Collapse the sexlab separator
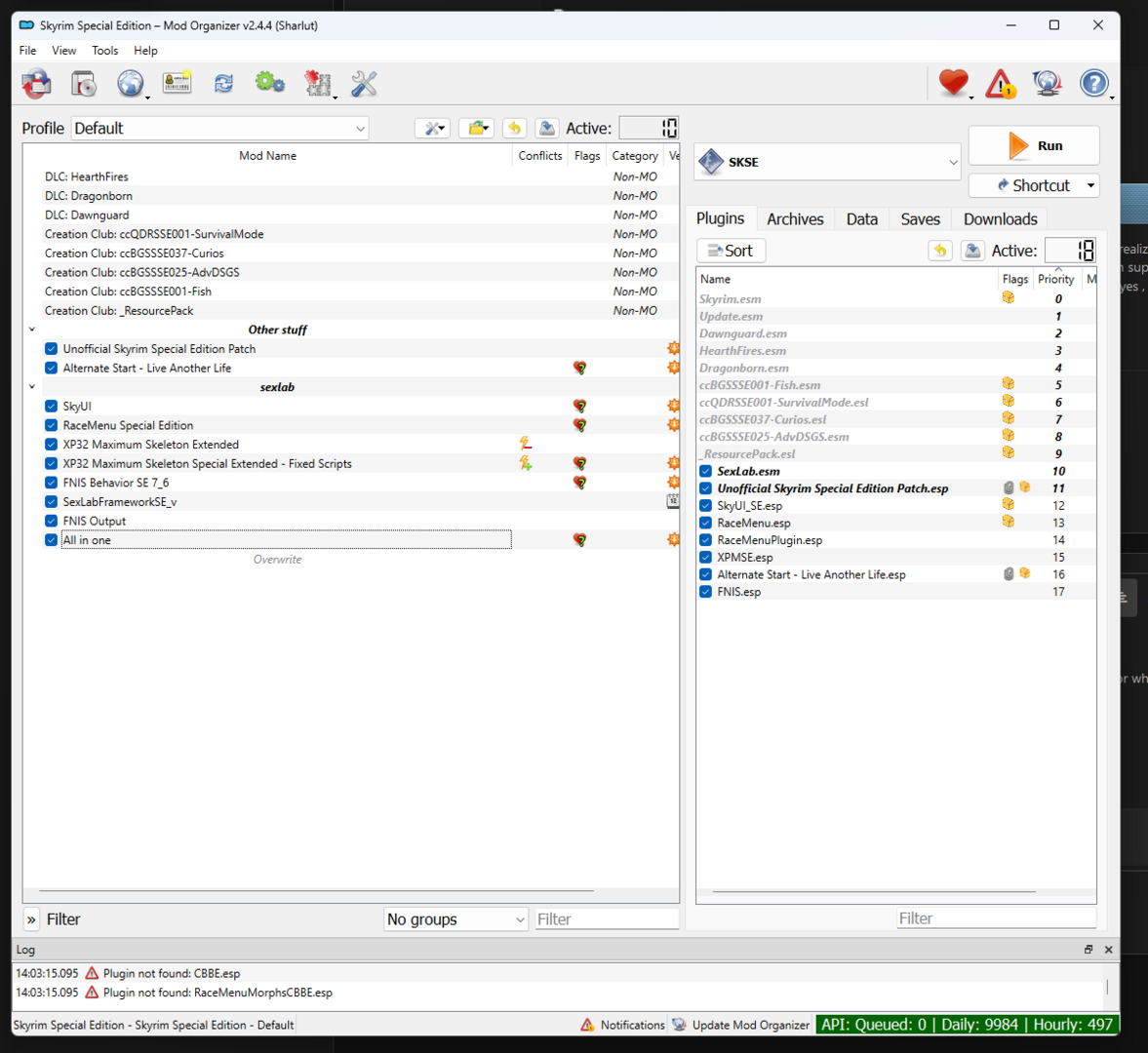The height and width of the screenshot is (1053, 1148). (x=32, y=386)
